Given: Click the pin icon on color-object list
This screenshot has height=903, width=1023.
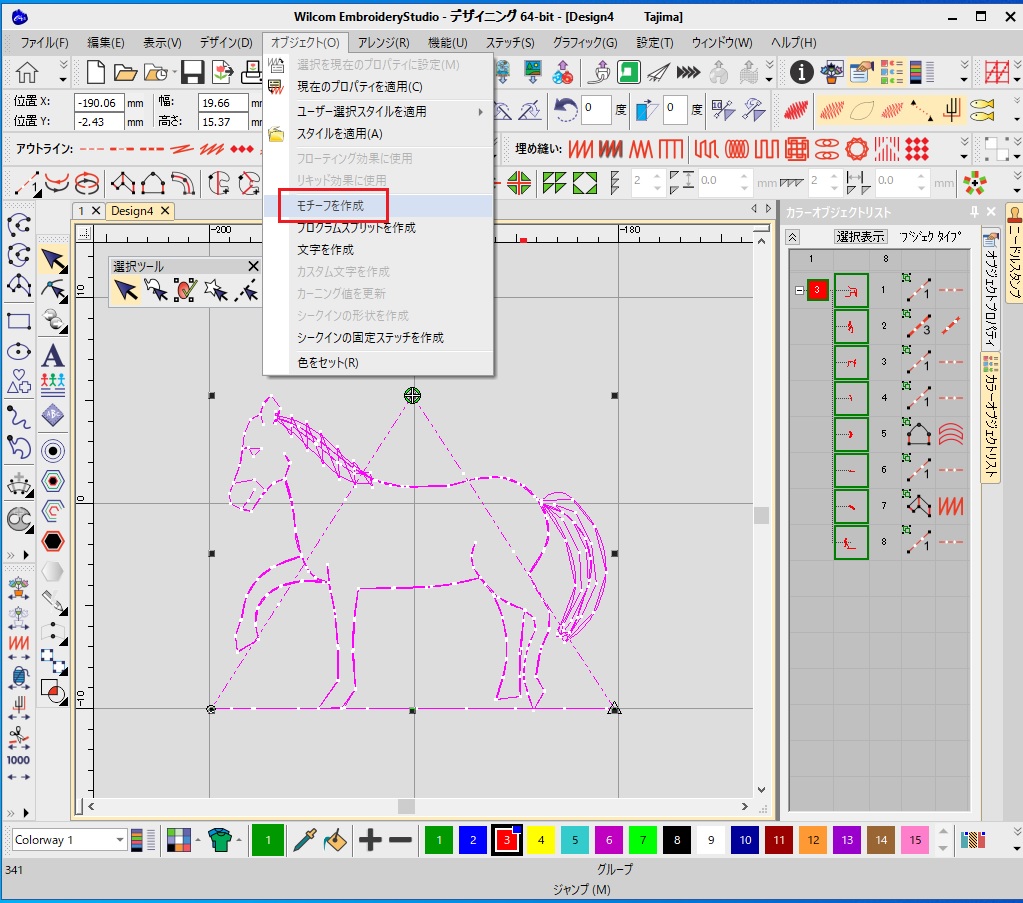Looking at the screenshot, I should click(974, 211).
